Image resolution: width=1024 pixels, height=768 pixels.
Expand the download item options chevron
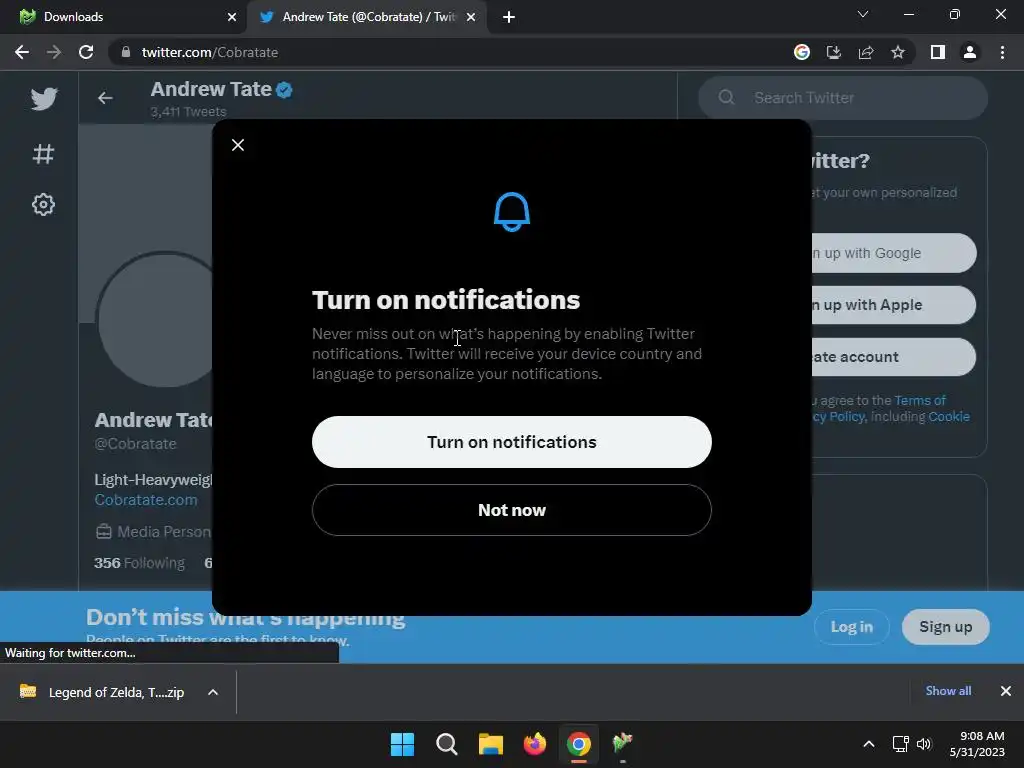[x=213, y=692]
